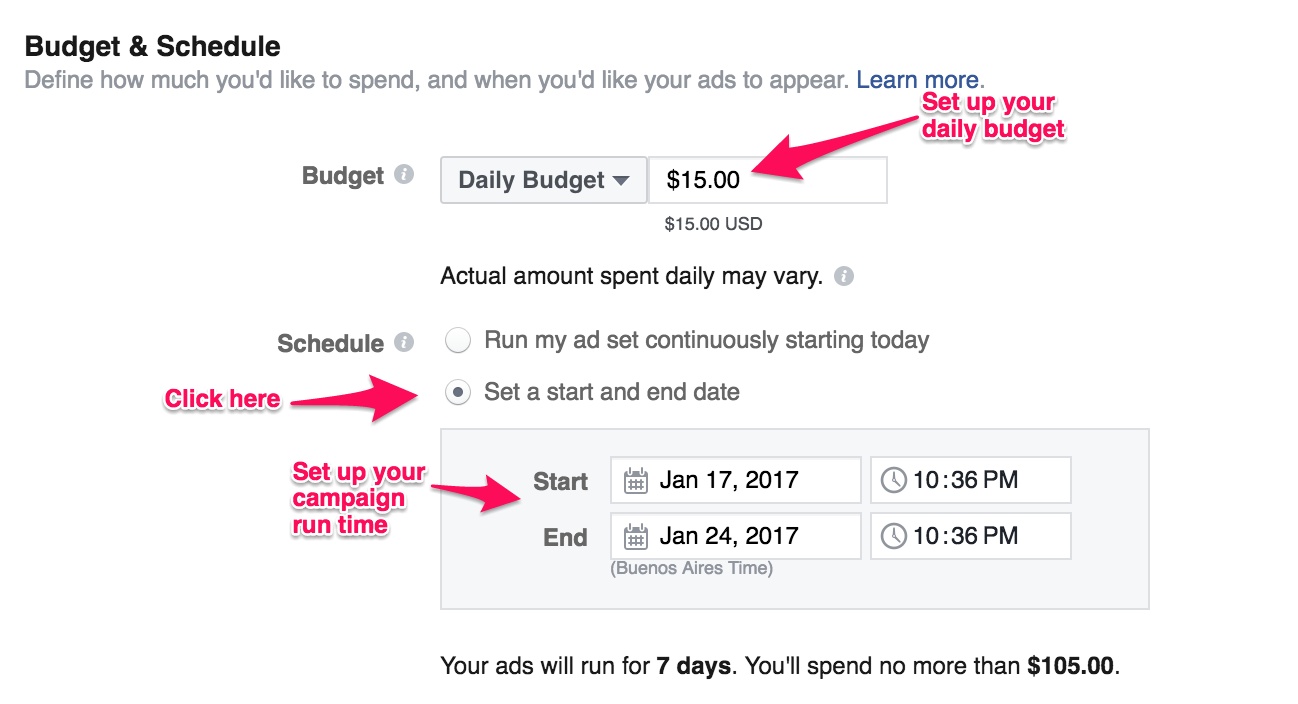Open the Learn more link
Screen dimensions: 1298x704
coord(917,80)
